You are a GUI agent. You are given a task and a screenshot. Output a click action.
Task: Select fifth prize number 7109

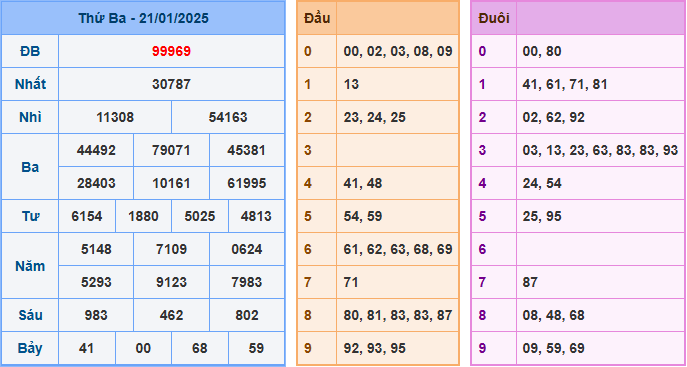[171, 249]
